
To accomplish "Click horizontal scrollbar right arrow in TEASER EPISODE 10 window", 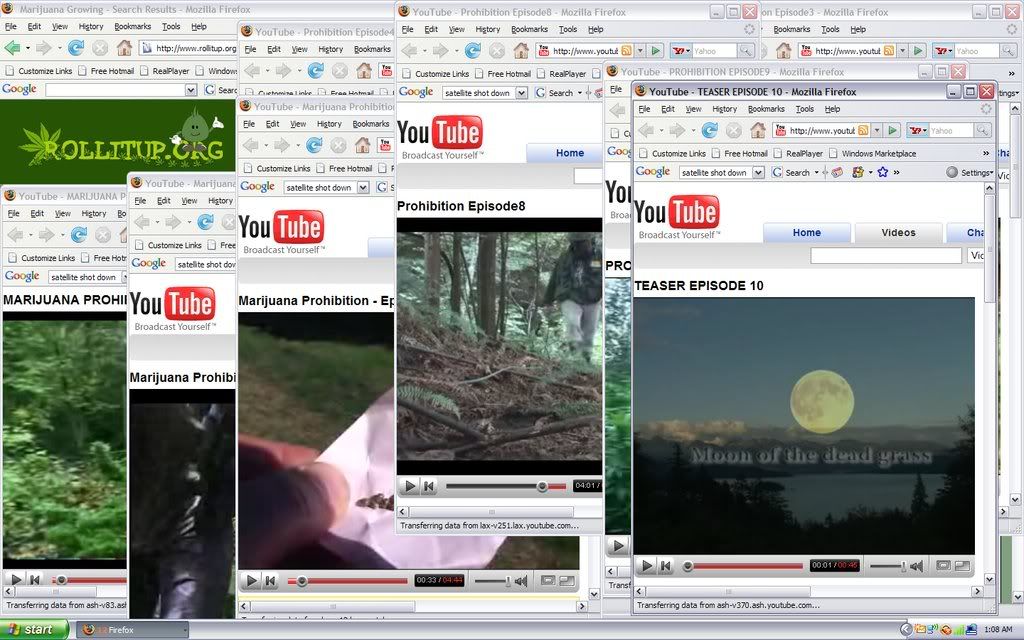I will 977,591.
